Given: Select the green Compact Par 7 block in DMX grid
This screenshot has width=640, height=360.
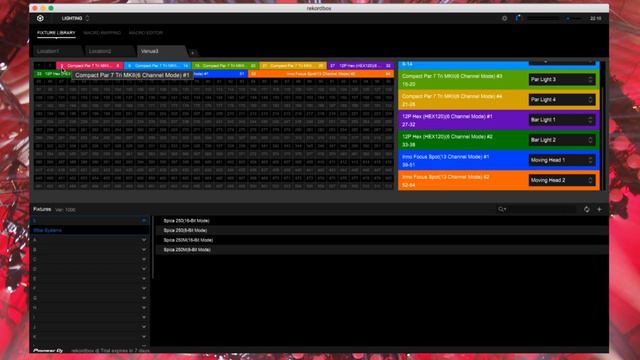Looking at the screenshot, I should tap(225, 65).
